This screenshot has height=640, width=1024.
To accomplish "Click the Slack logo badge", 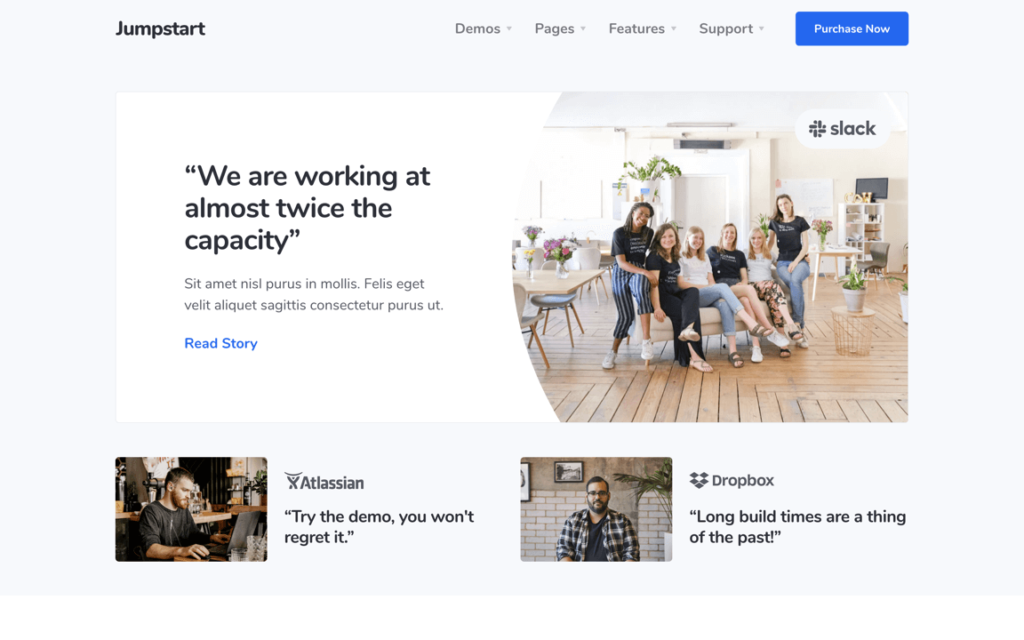I will point(842,128).
